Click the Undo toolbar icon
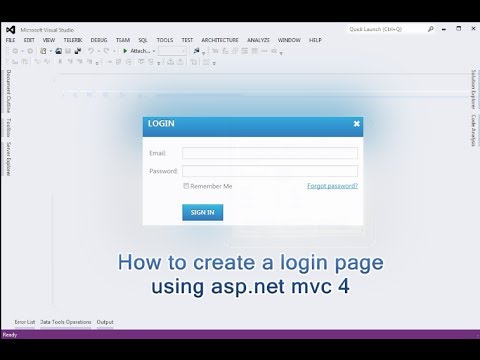The image size is (480, 360). [x=91, y=51]
